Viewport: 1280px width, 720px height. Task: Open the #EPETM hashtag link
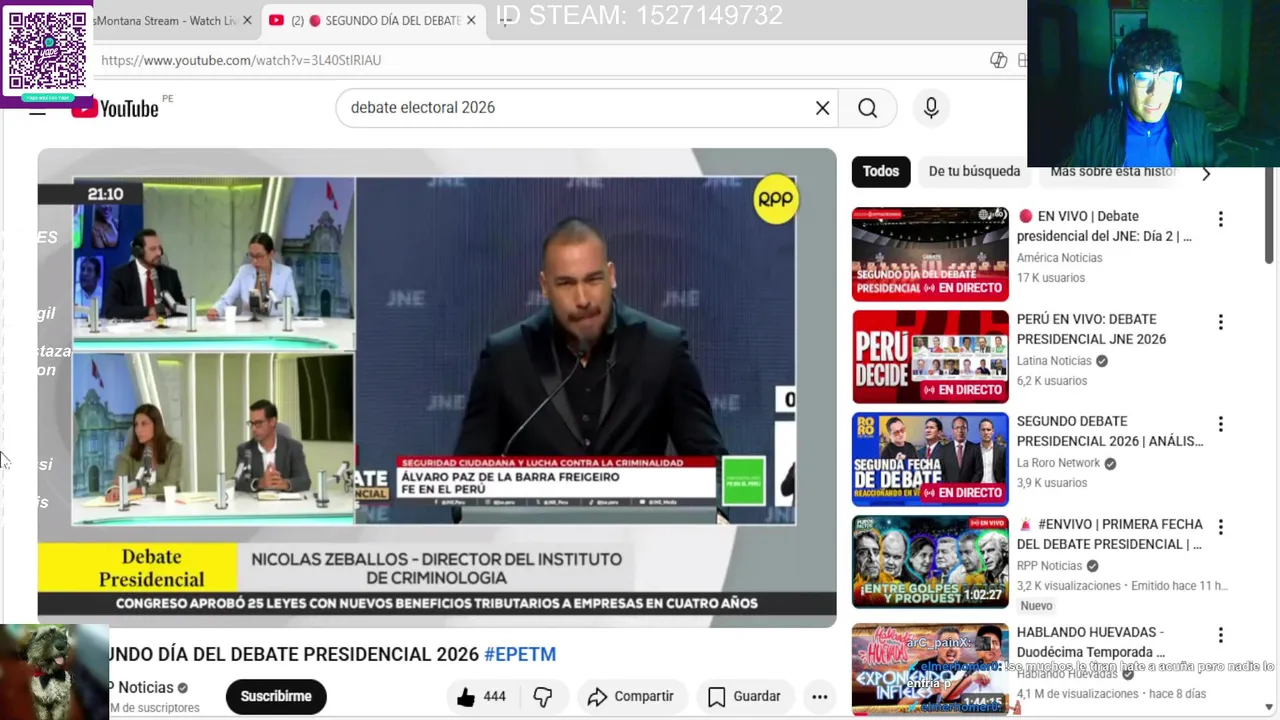click(x=520, y=654)
